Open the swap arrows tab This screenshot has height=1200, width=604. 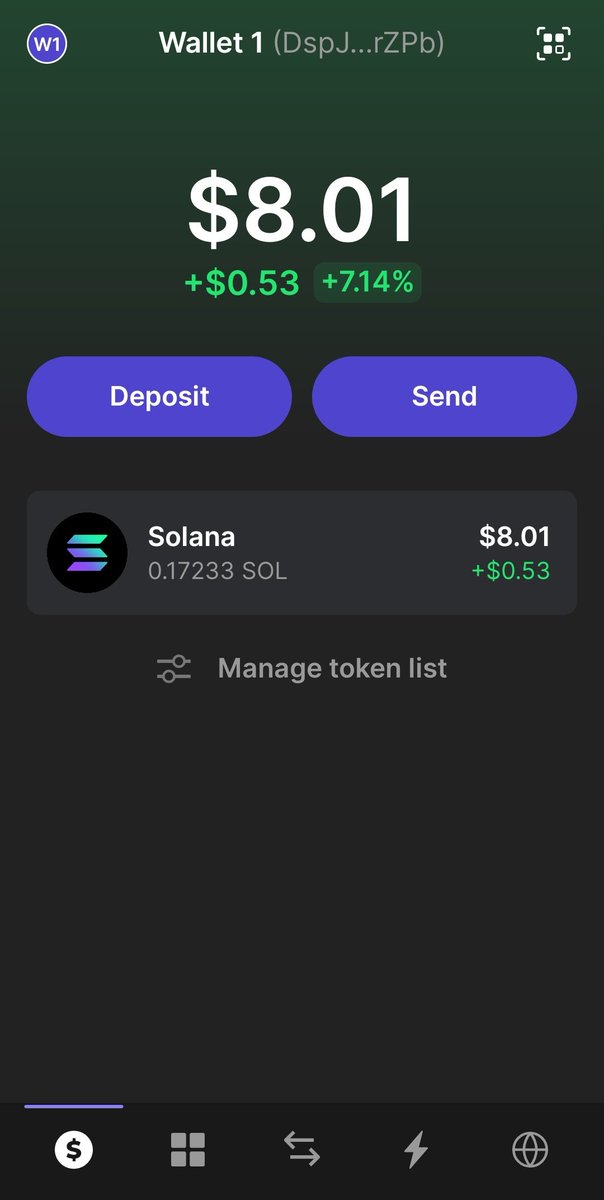click(x=302, y=1150)
